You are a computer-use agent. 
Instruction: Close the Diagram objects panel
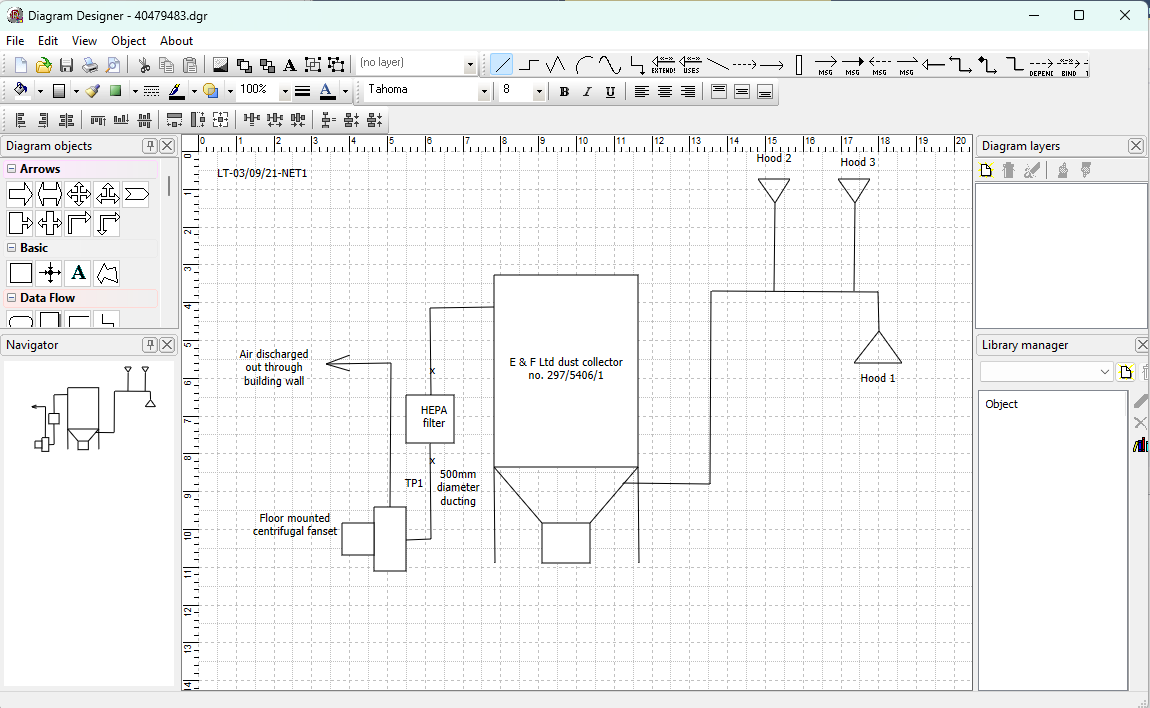[167, 146]
